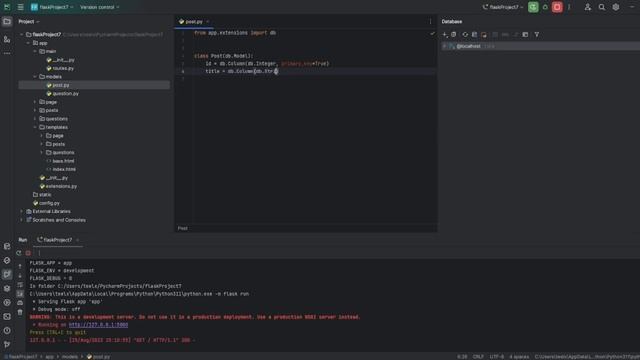Viewport: 640px width, 360px height.
Task: Collapse the templates folder
Action: tap(35, 127)
